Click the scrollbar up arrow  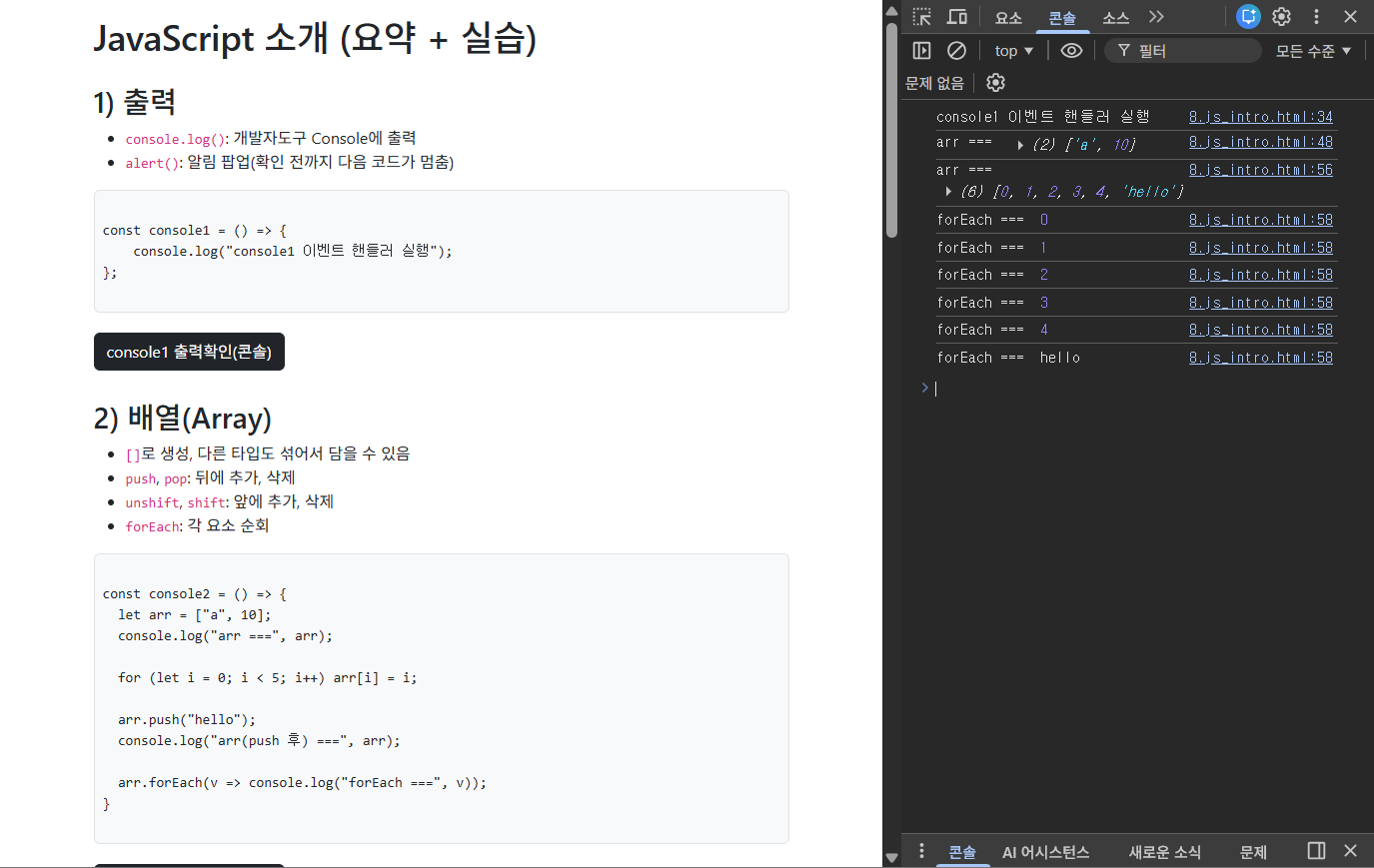891,10
